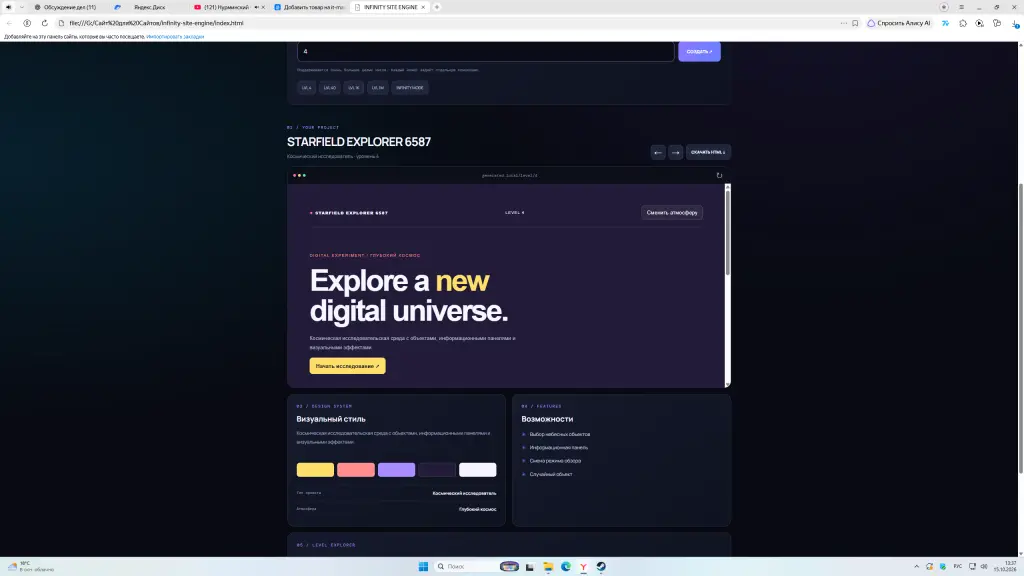1024x576 pixels.
Task: Open the Yandex ID icon beside the back arrow
Action: click(x=27, y=23)
